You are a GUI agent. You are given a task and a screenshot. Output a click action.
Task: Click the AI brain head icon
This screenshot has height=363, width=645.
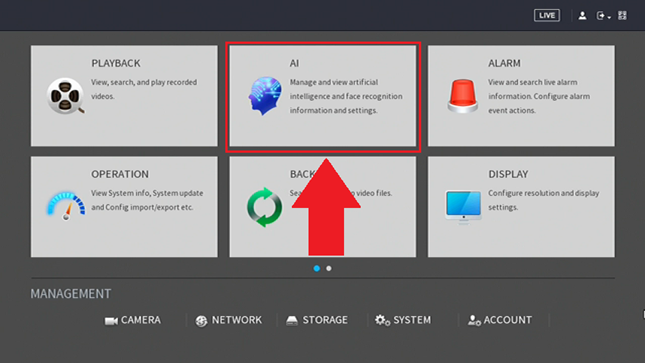click(264, 96)
